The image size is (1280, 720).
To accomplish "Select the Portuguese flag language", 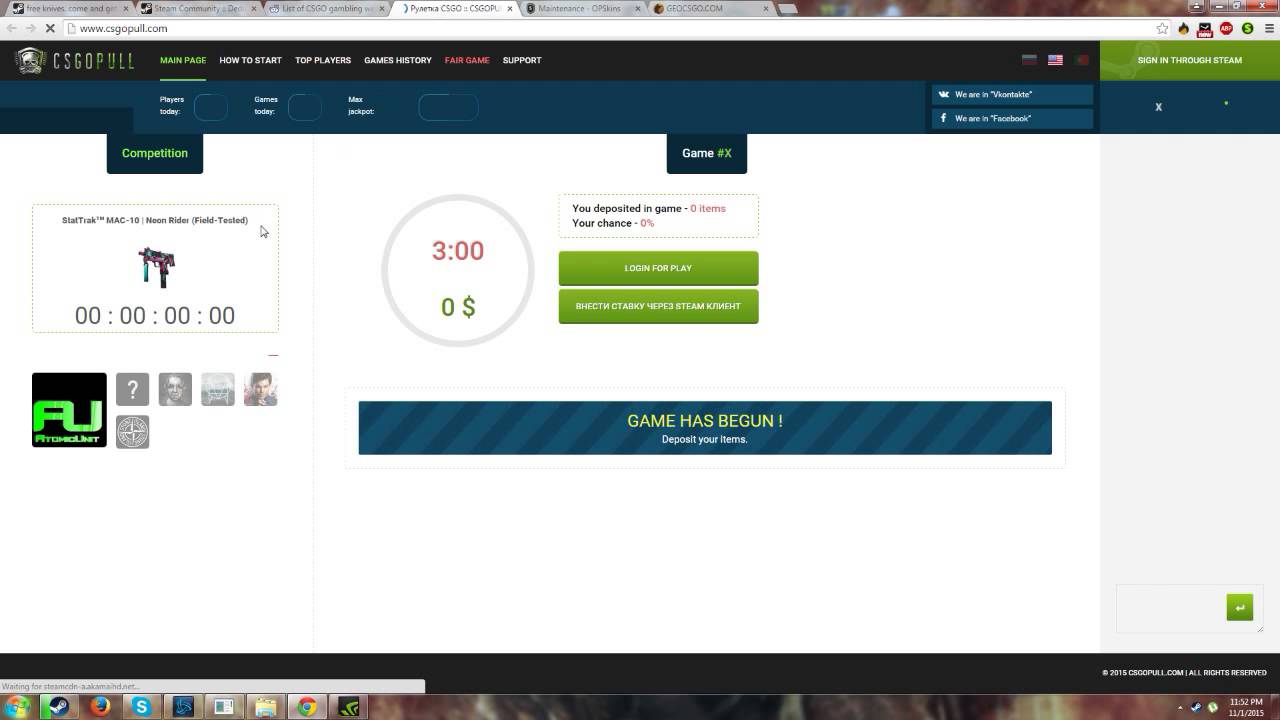I will (x=1081, y=60).
